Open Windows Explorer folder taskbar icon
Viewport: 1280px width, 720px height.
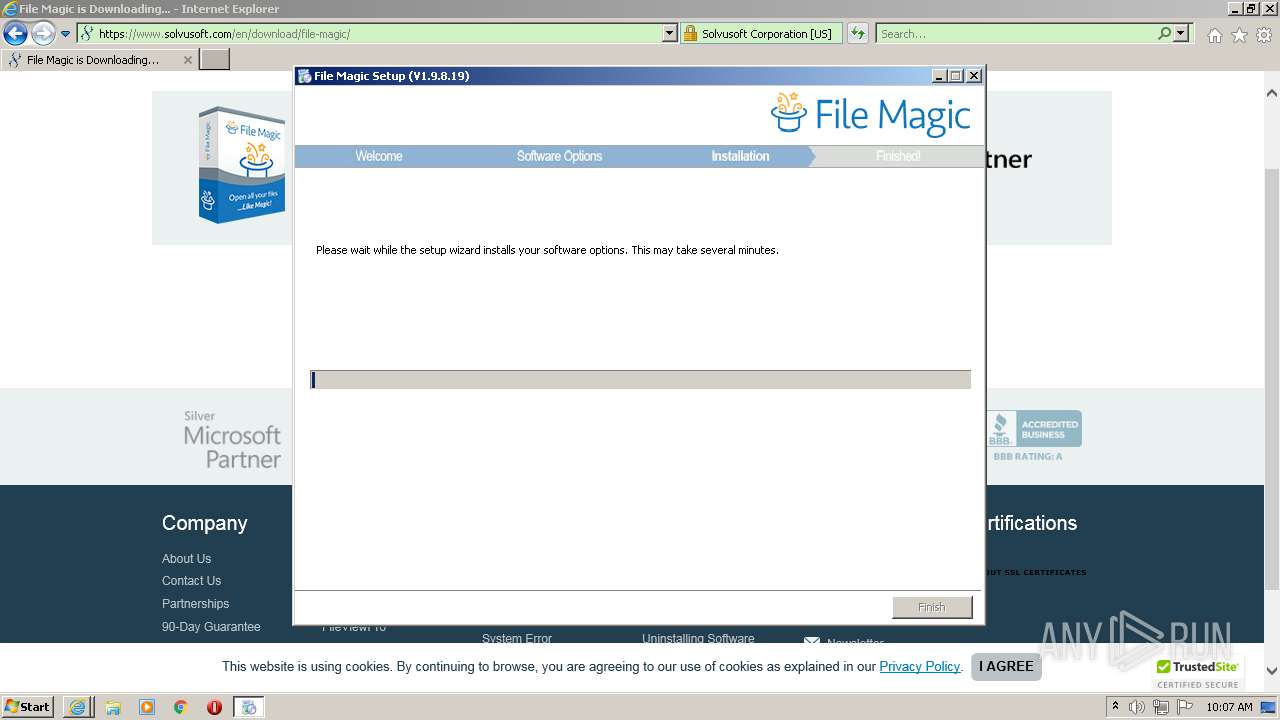(113, 707)
